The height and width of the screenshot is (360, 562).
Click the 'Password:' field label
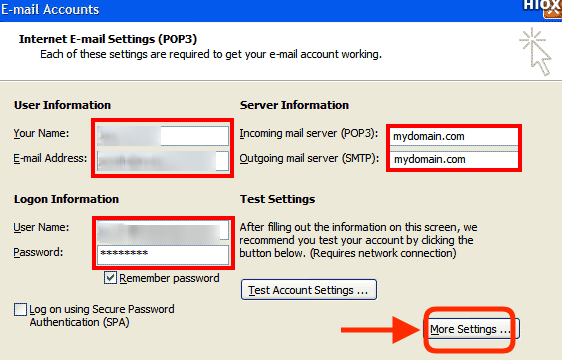click(x=38, y=252)
